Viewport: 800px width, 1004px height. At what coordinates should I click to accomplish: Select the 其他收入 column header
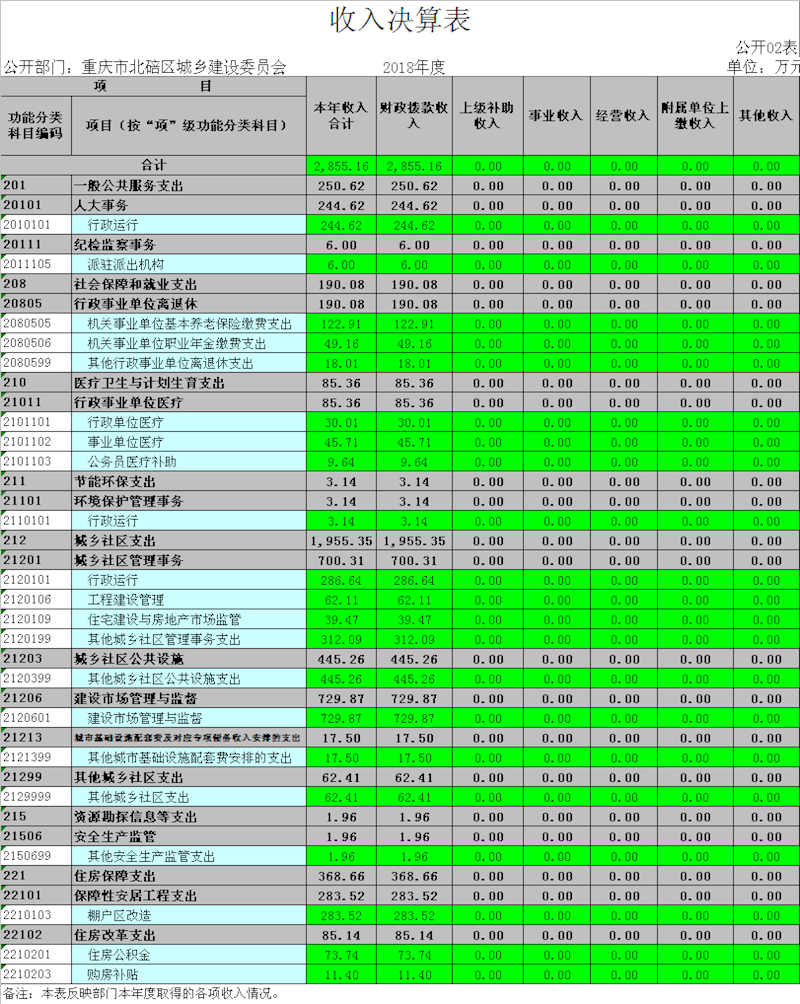pos(766,116)
